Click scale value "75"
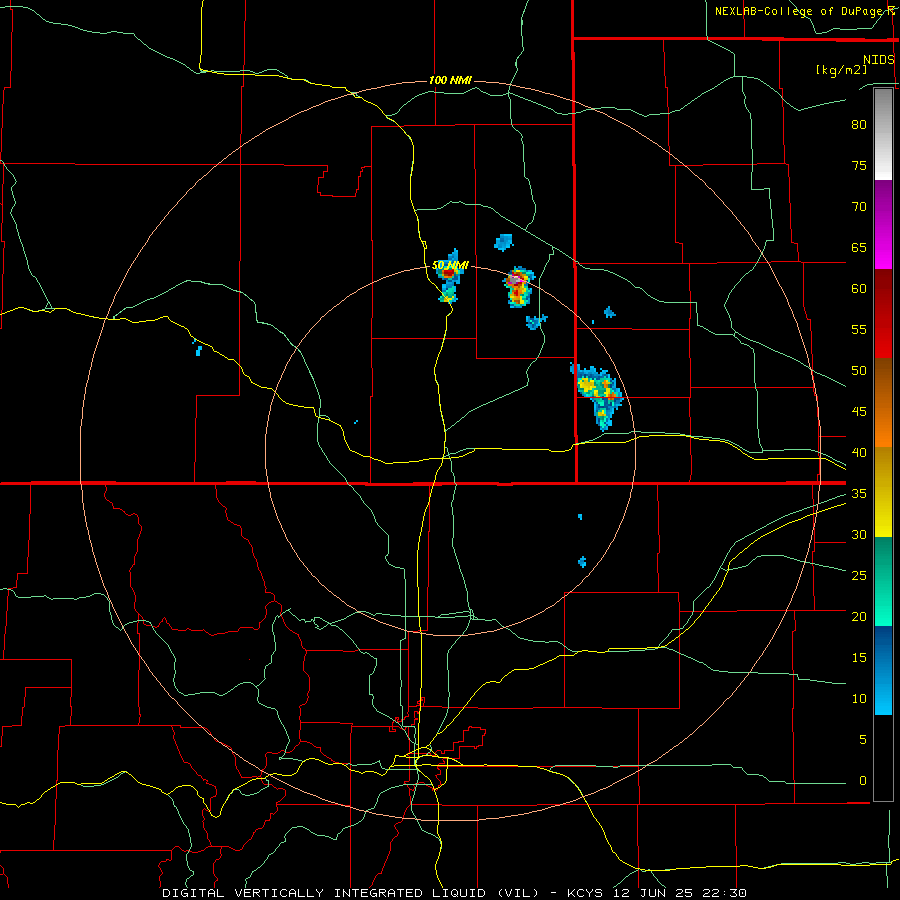This screenshot has width=900, height=900. click(859, 165)
